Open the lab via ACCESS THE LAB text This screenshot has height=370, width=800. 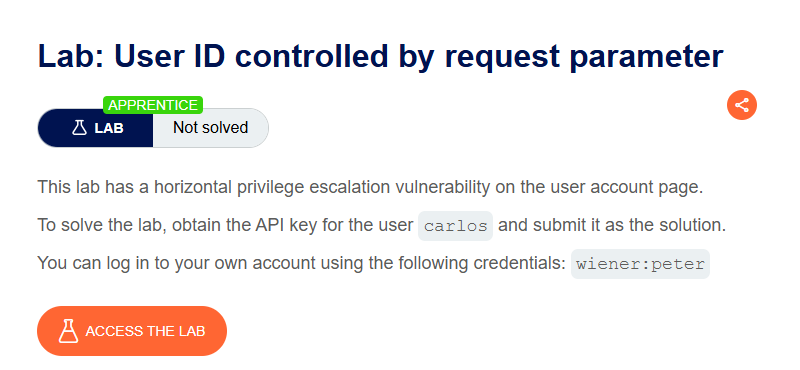click(x=145, y=331)
